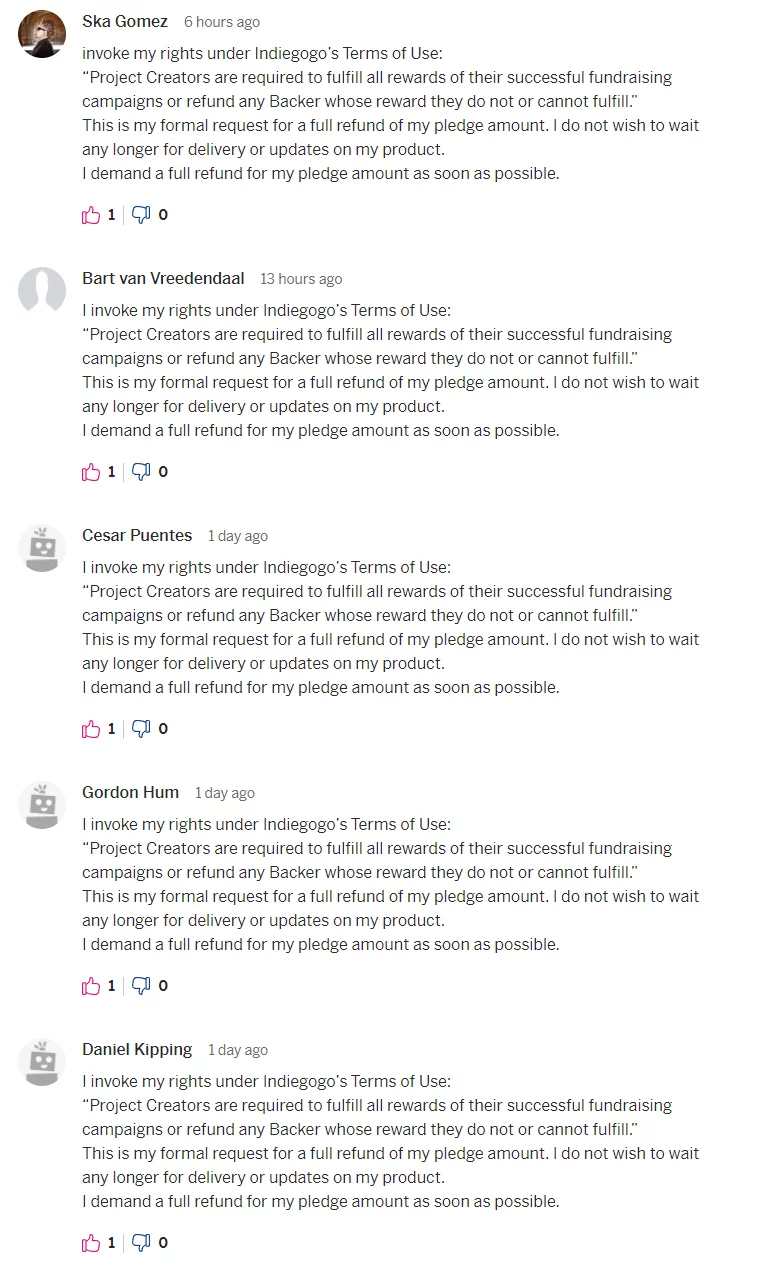This screenshot has height=1282, width=765.
Task: Click the "13 hours ago" timestamp
Action: (x=301, y=280)
